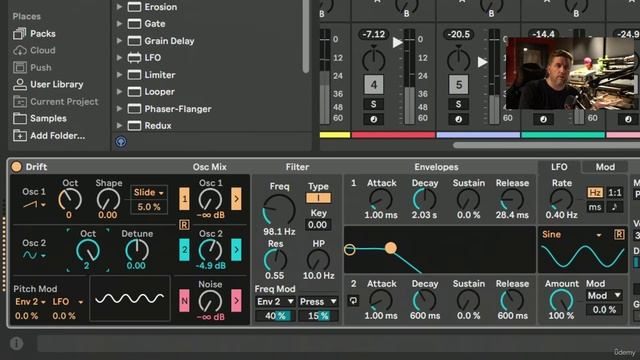Toggle Osc 2 filter routing arrow
Viewport: 640px width, 360px height.
[236, 249]
